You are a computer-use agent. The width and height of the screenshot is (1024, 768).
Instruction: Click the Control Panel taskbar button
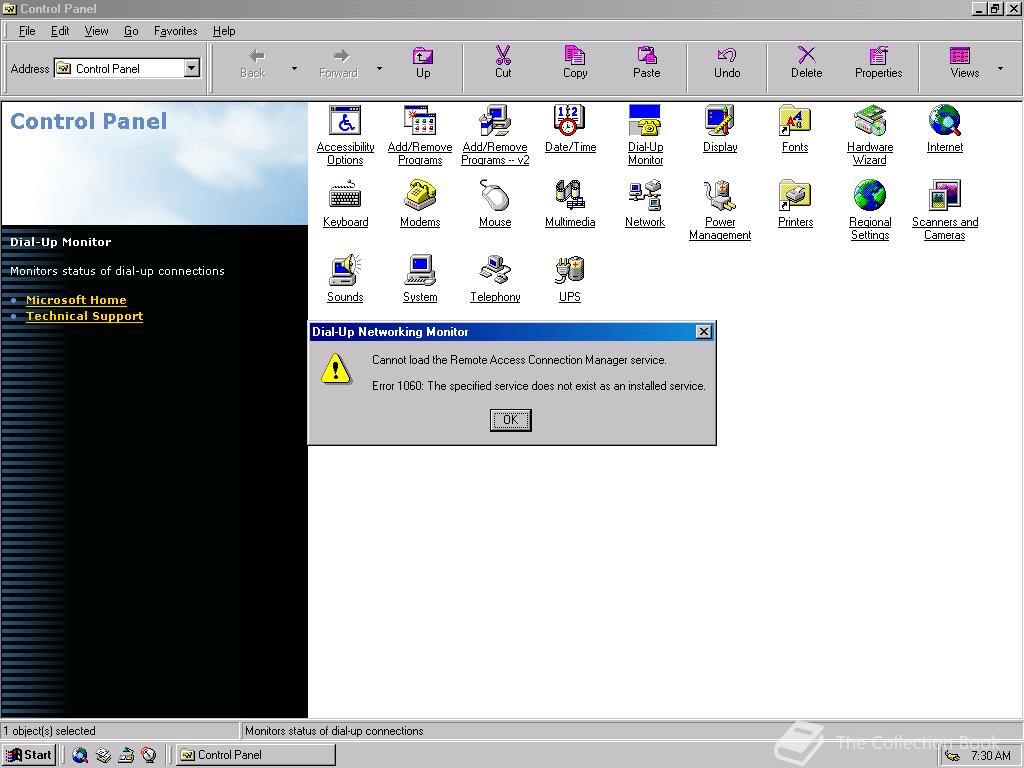click(256, 755)
